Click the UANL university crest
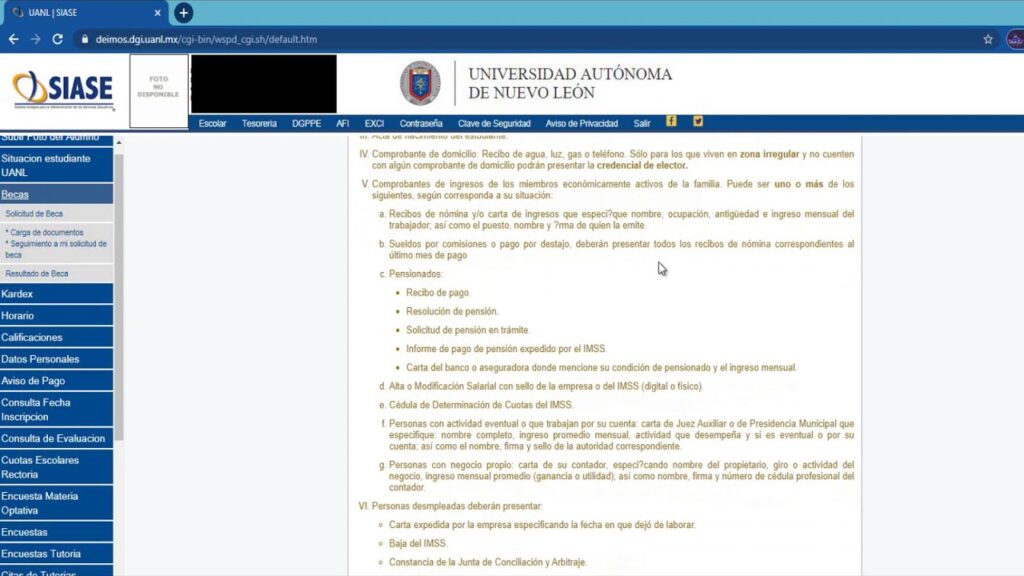Image resolution: width=1024 pixels, height=576 pixels. 420,83
